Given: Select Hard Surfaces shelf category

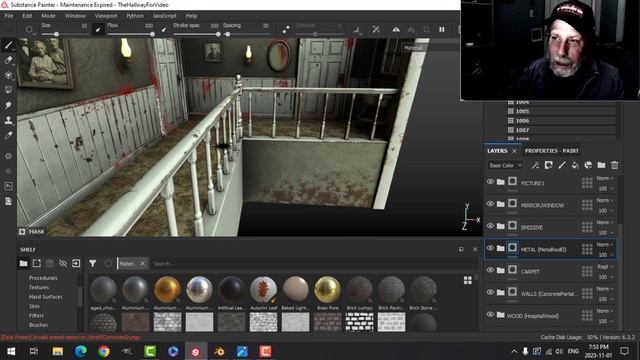Looking at the screenshot, I should (46, 297).
